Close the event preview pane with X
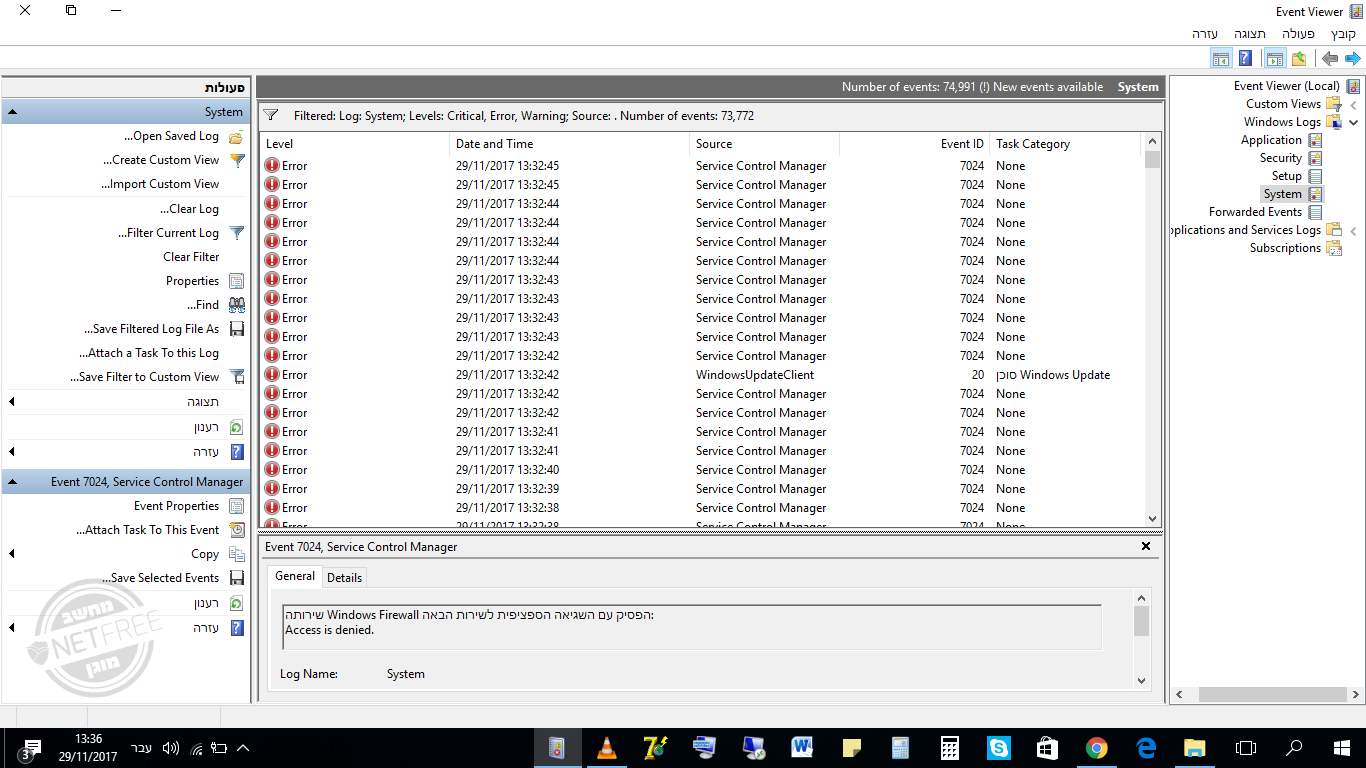This screenshot has height=768, width=1366. (1147, 547)
